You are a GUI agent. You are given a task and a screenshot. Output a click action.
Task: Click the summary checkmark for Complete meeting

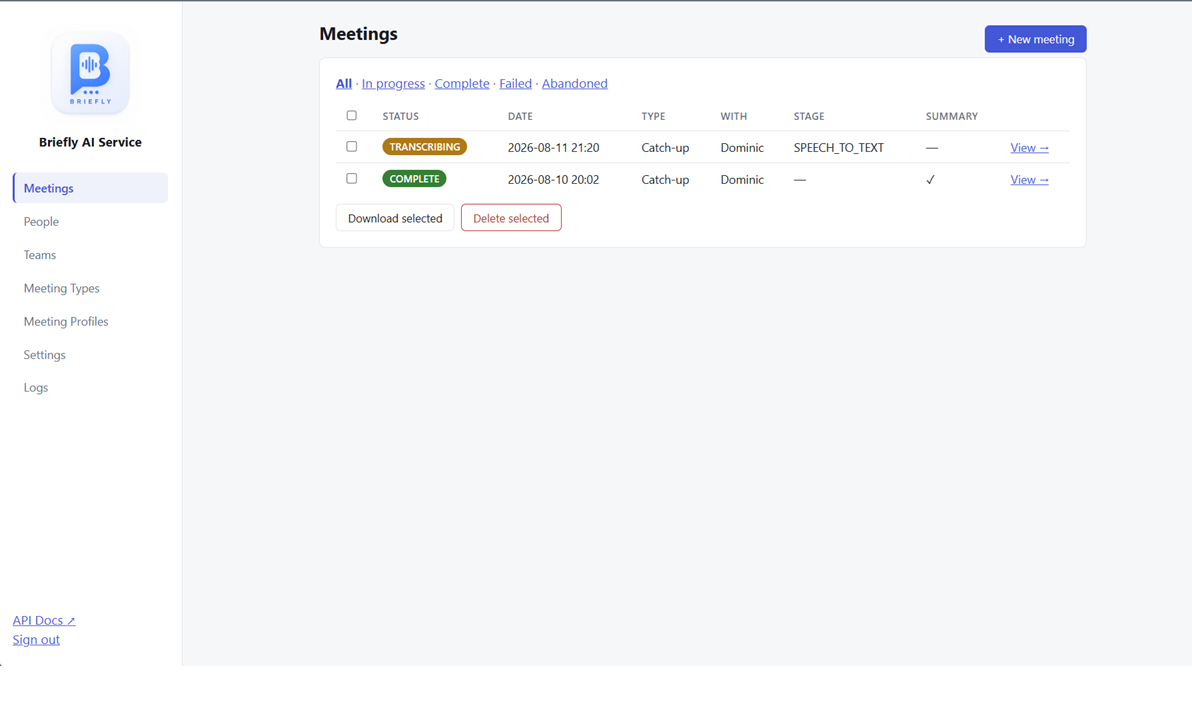tap(930, 179)
